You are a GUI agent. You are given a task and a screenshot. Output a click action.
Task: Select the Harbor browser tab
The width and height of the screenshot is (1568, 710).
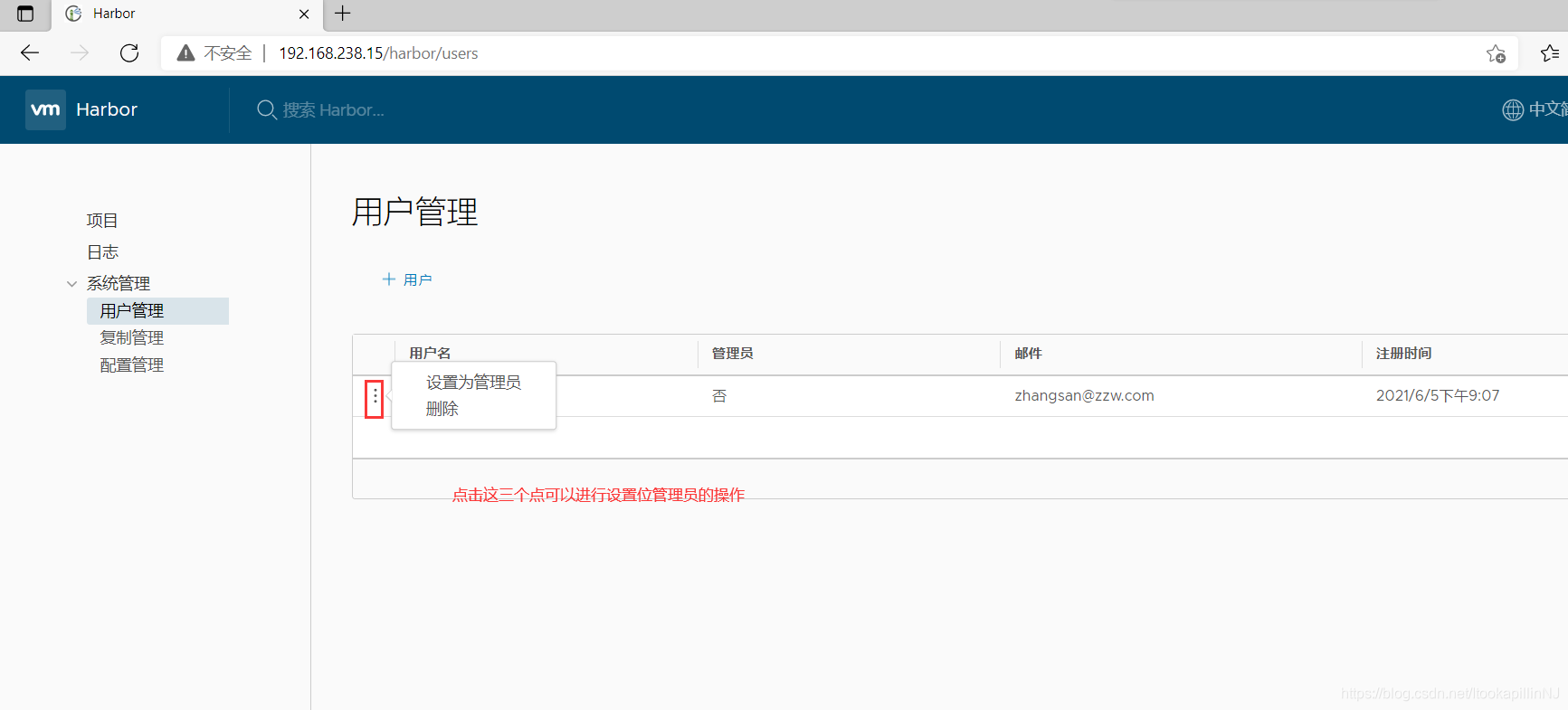click(185, 14)
